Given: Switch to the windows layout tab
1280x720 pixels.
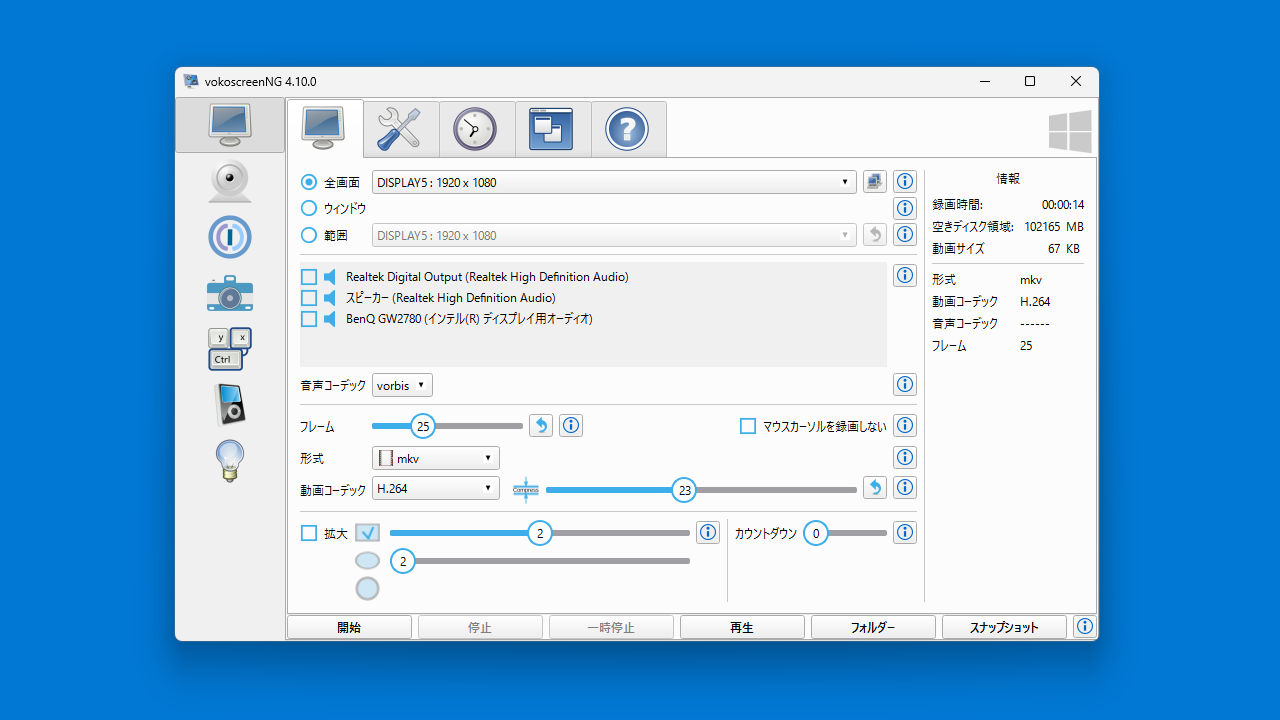Looking at the screenshot, I should click(x=553, y=129).
